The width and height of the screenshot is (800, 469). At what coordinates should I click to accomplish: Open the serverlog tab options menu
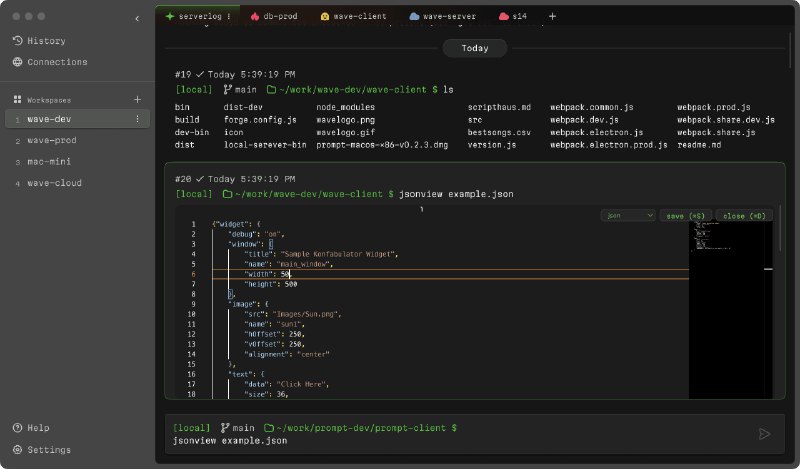(x=229, y=17)
